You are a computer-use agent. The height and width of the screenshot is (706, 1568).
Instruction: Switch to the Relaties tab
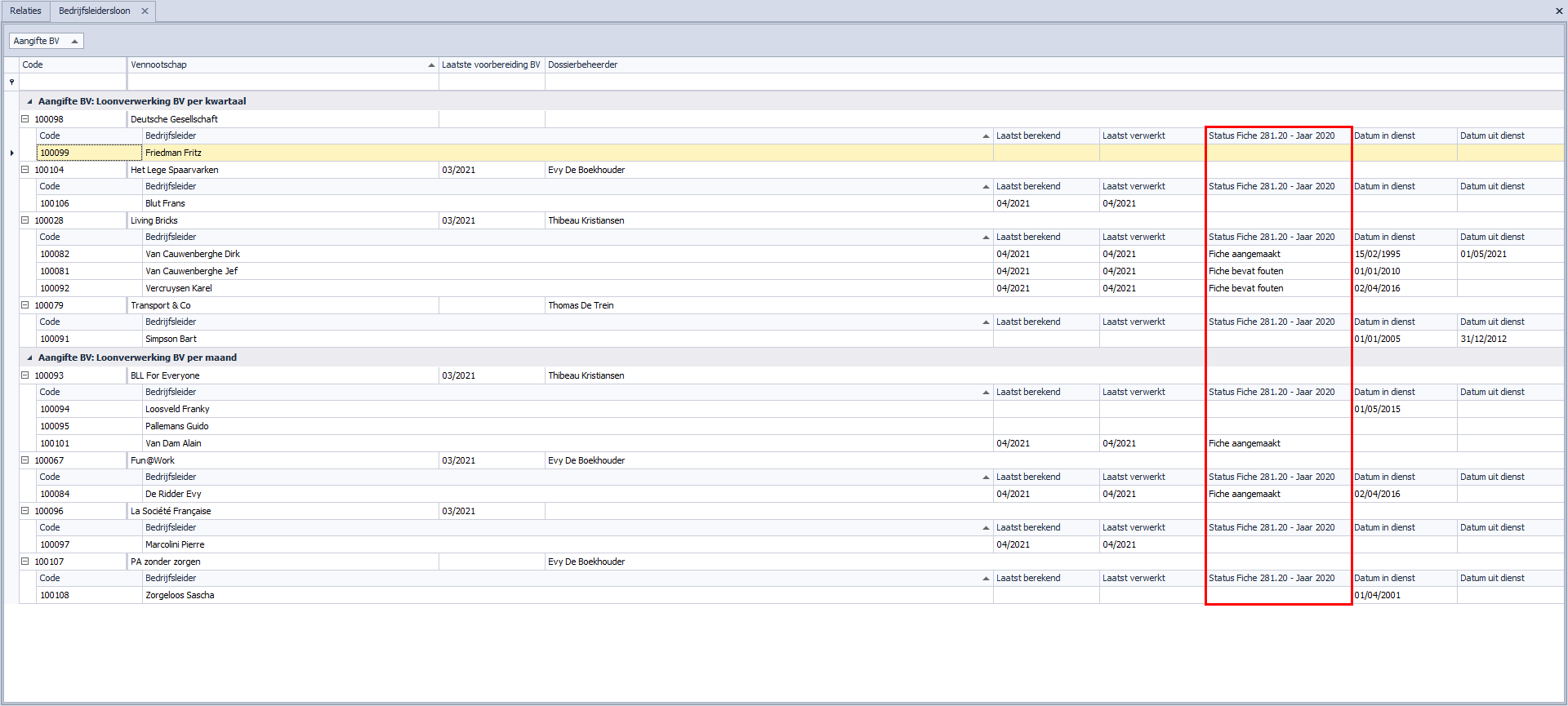click(x=25, y=11)
